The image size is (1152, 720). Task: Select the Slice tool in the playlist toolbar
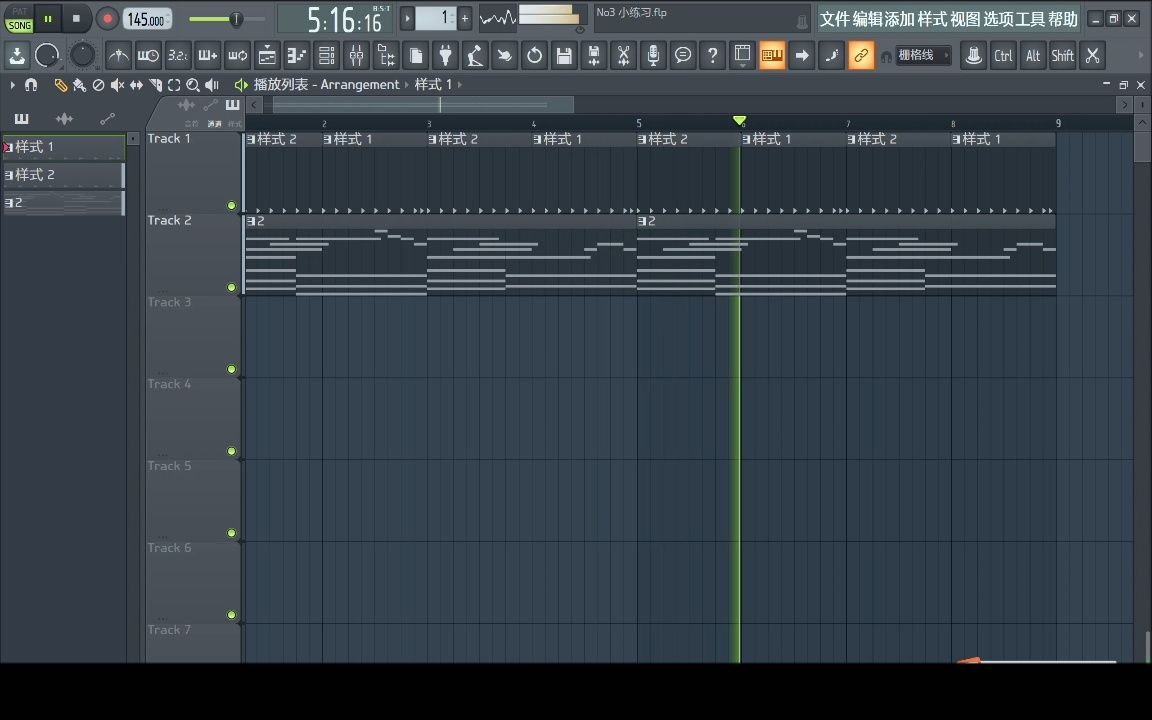tap(156, 84)
